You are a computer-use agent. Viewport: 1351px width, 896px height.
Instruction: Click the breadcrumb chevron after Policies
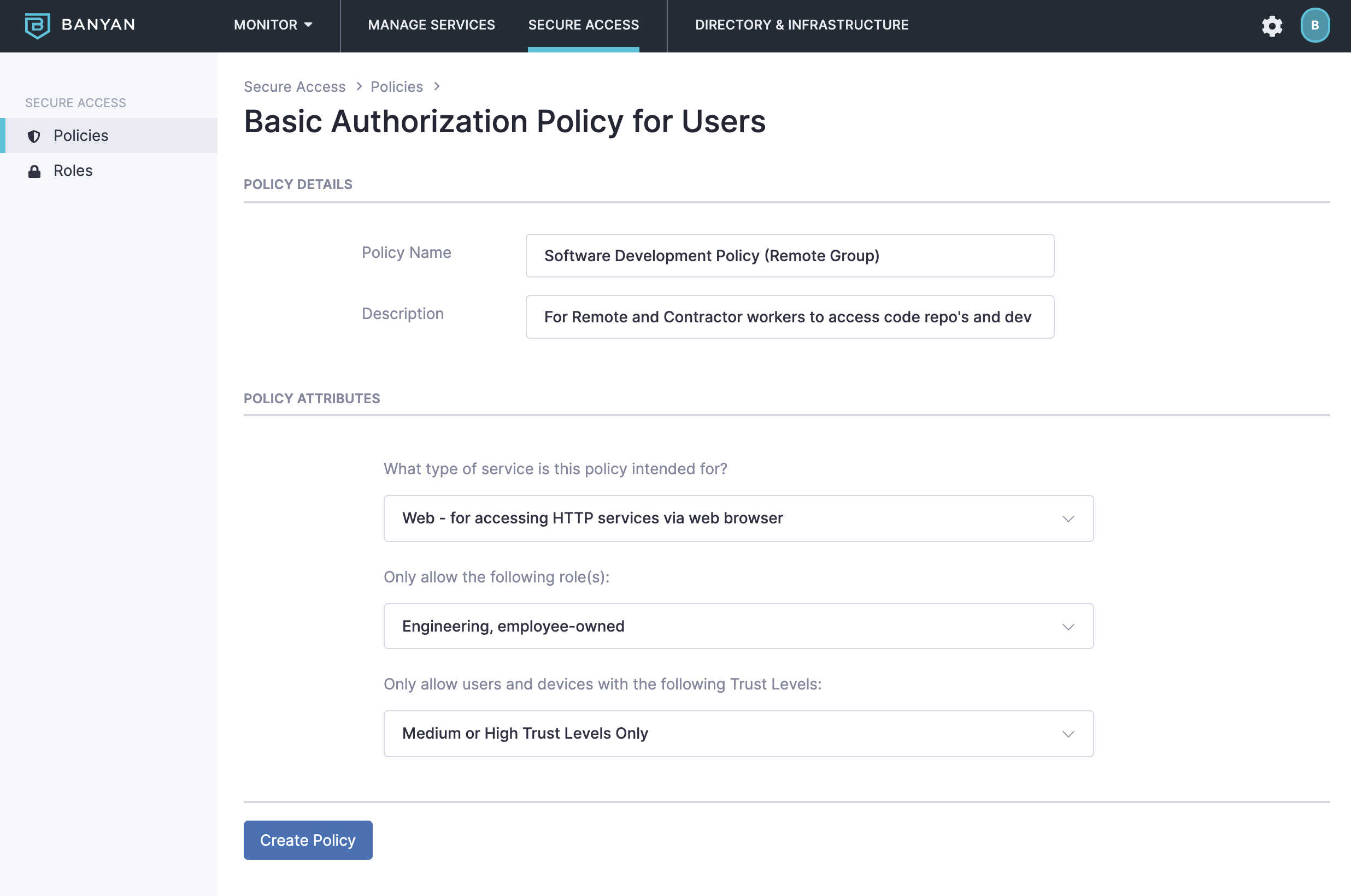tap(437, 86)
